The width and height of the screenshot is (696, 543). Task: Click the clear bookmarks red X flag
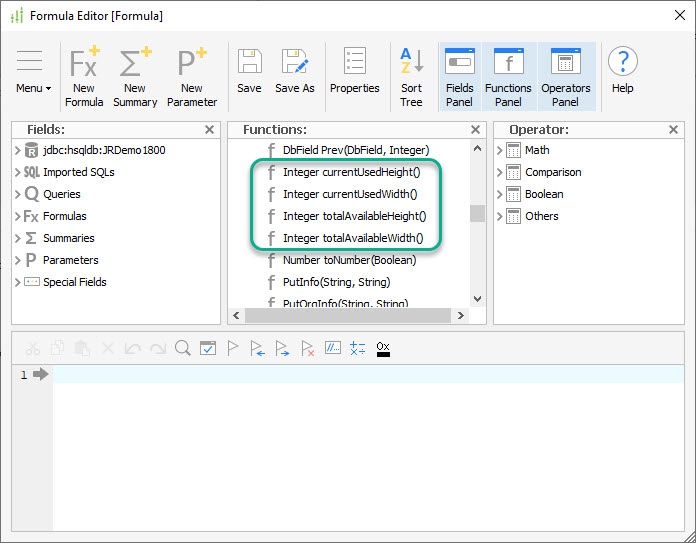(308, 349)
